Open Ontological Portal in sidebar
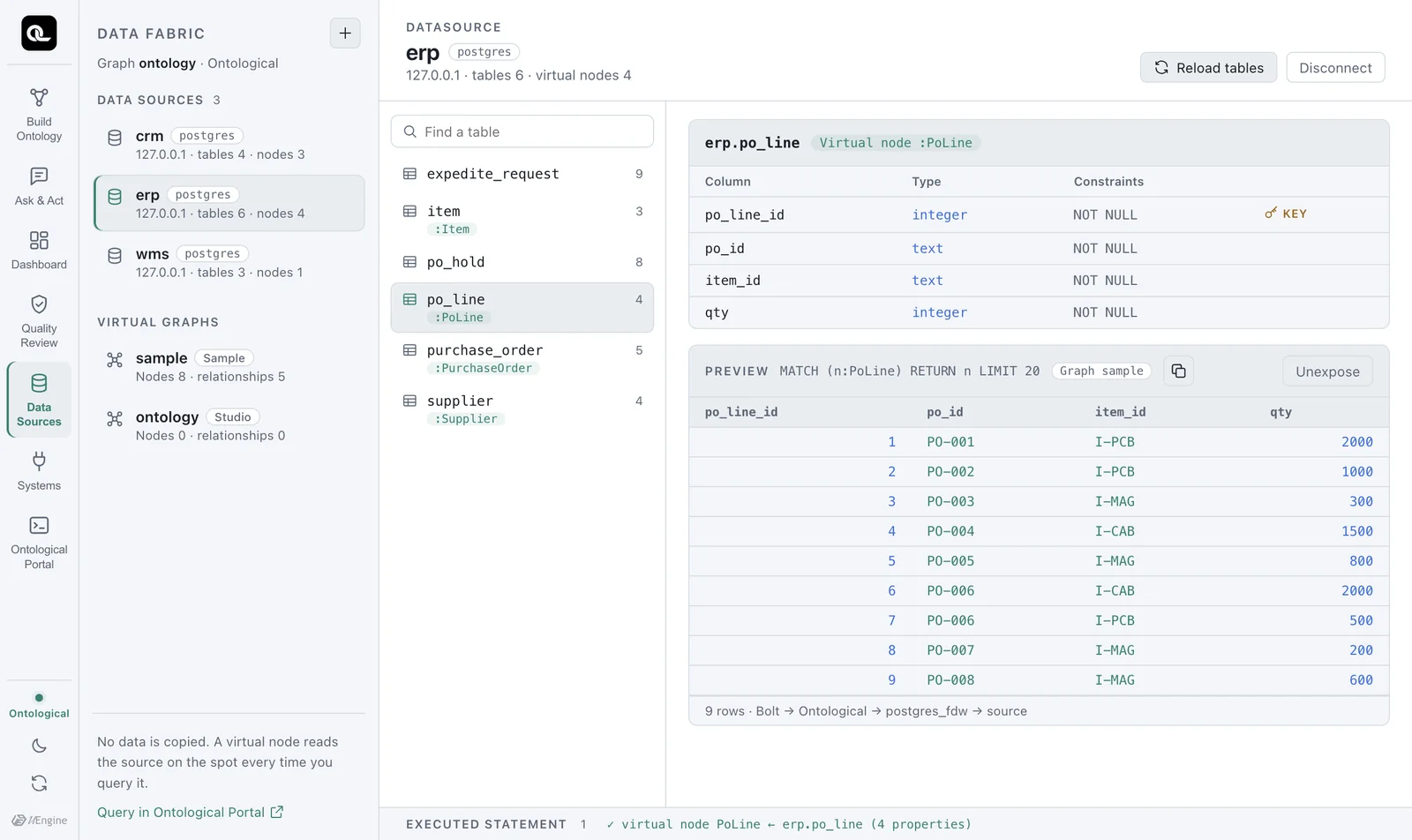This screenshot has height=840, width=1412. (x=39, y=543)
